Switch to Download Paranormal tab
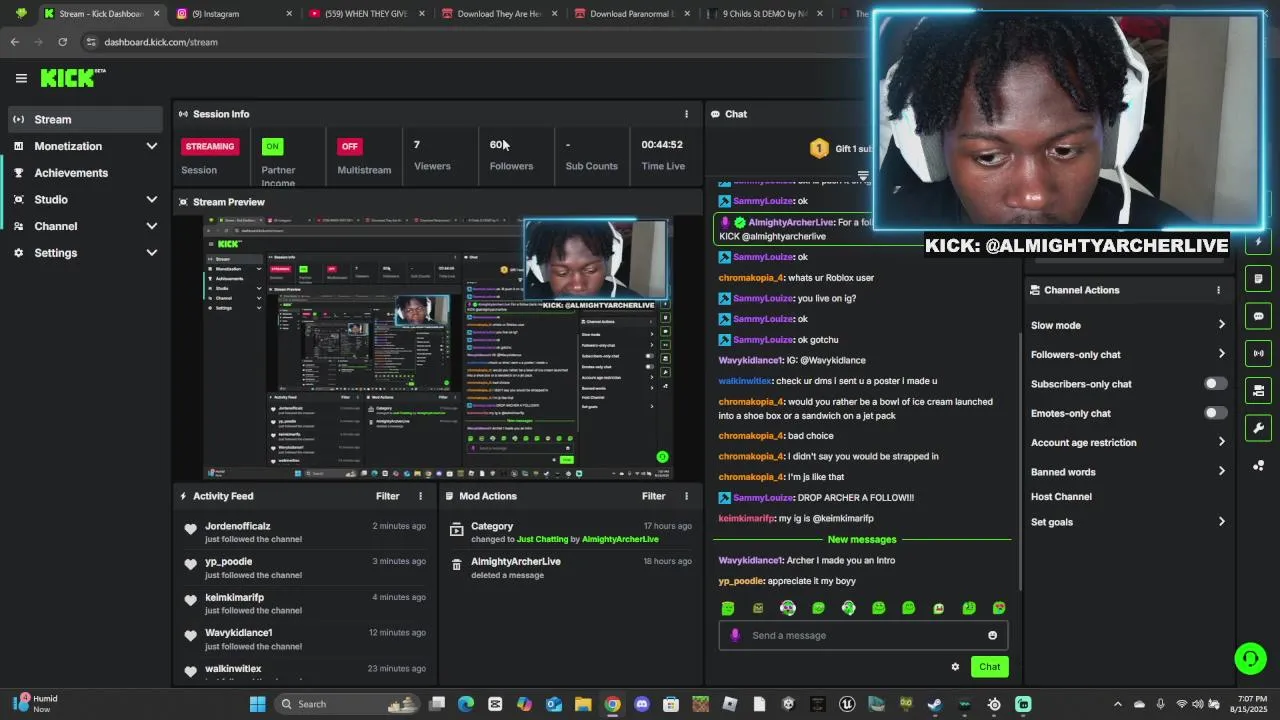The width and height of the screenshot is (1280, 720). pyautogui.click(x=633, y=14)
